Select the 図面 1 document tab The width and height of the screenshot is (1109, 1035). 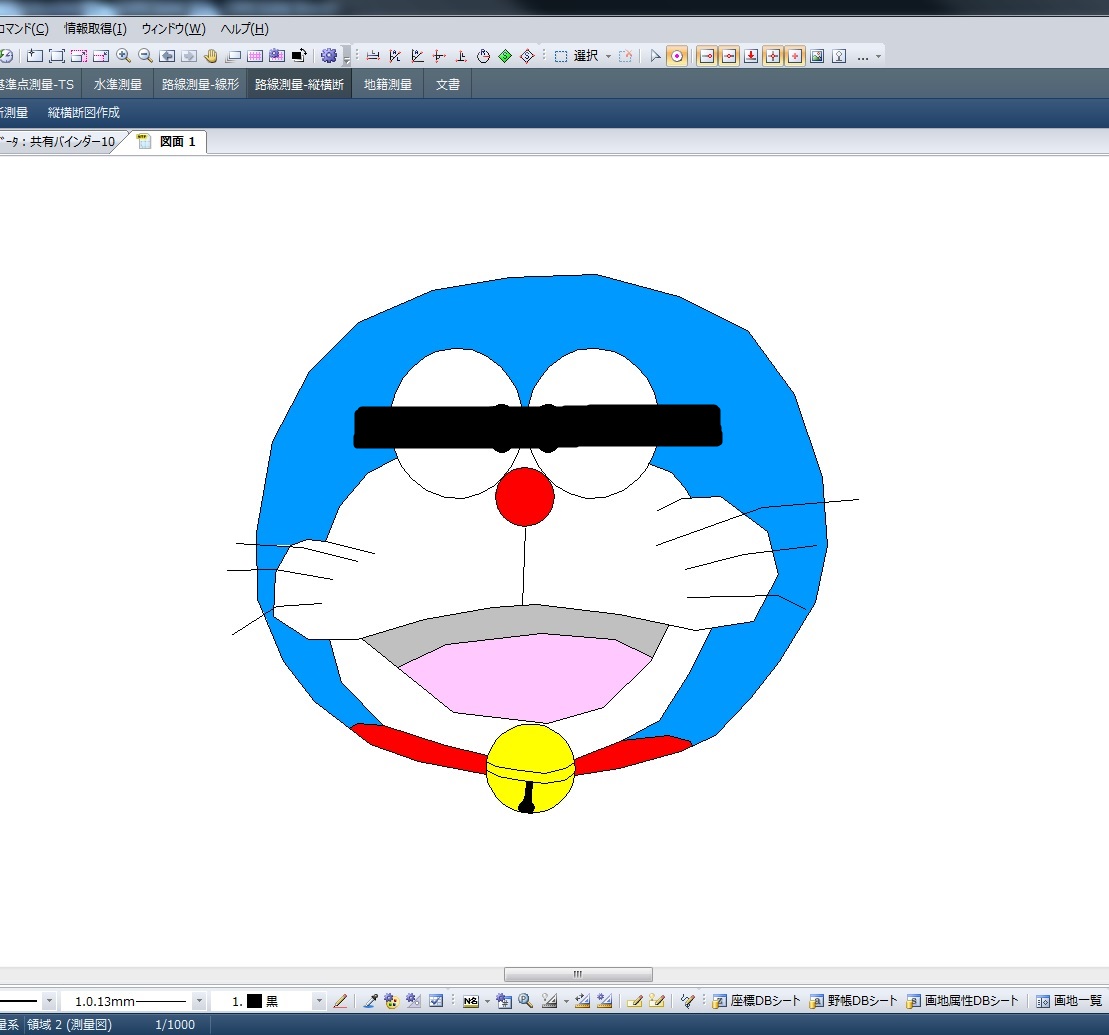(x=167, y=141)
